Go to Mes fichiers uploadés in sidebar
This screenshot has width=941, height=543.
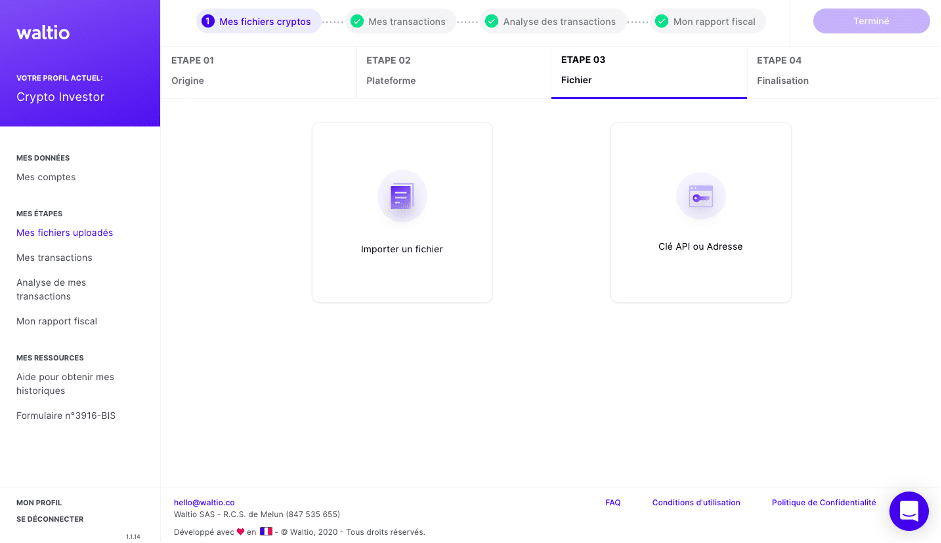coord(65,233)
